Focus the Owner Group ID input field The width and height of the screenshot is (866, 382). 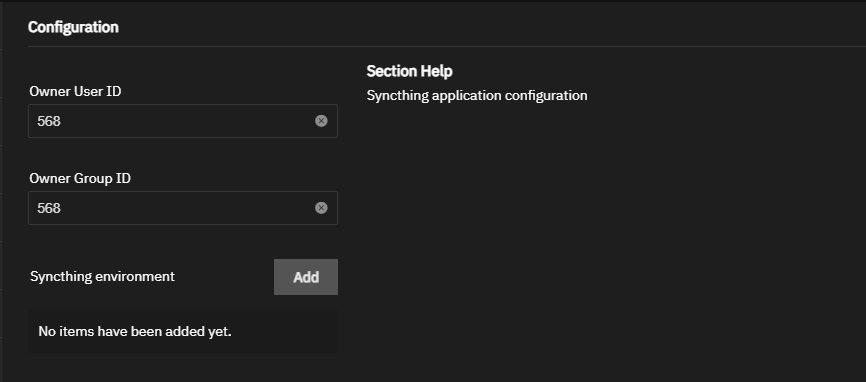(183, 208)
